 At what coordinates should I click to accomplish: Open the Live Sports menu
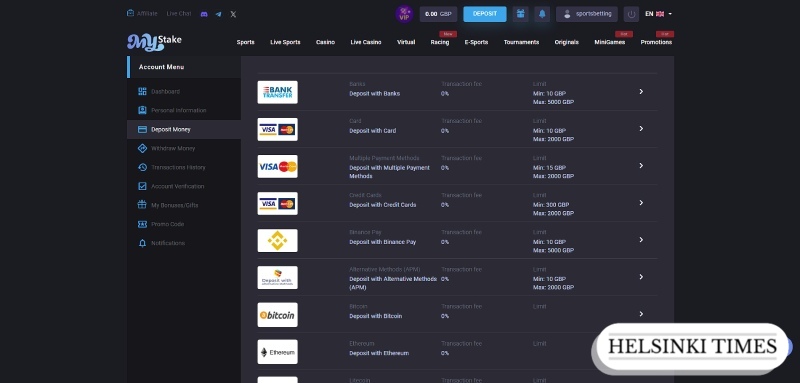(285, 42)
